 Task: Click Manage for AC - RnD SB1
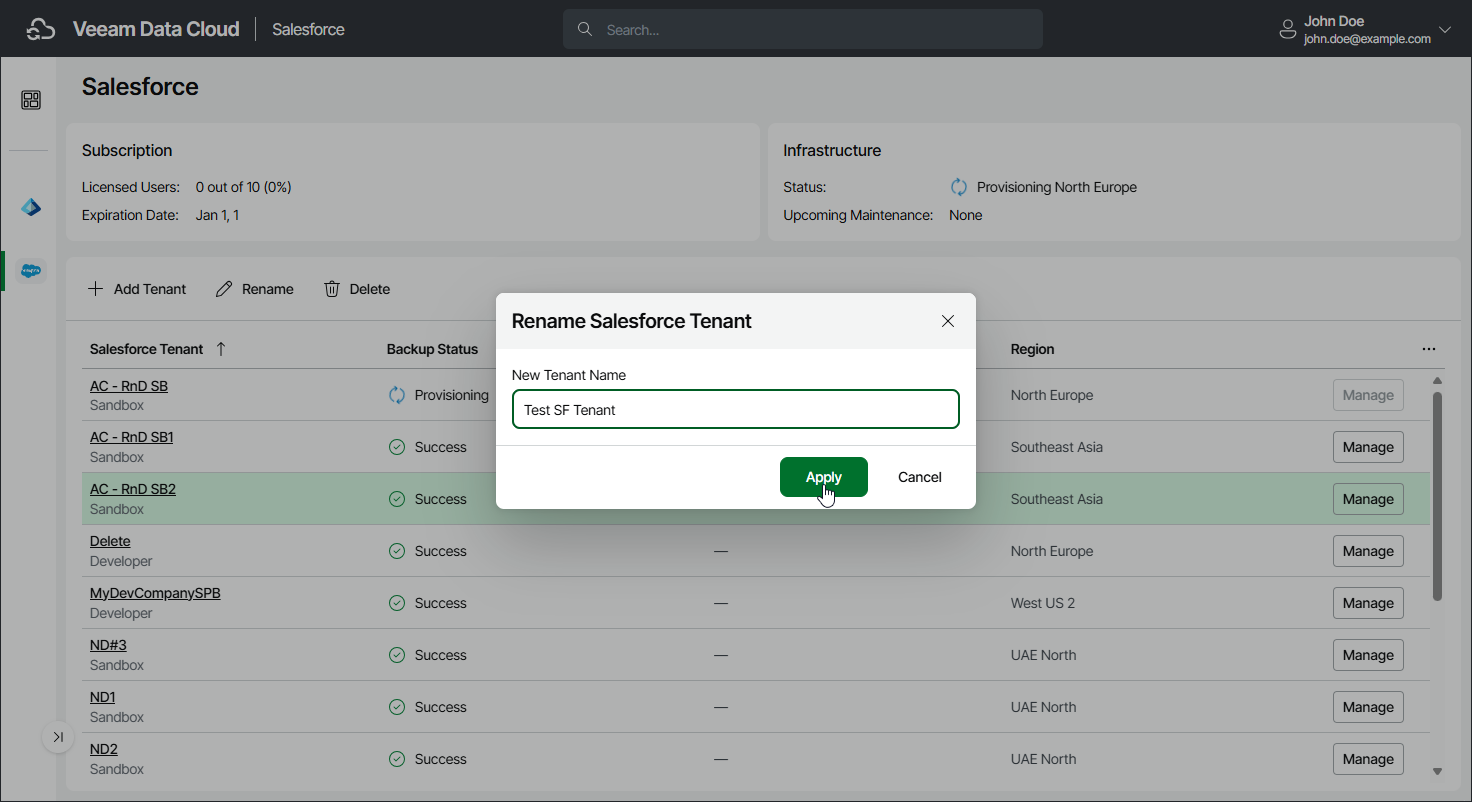point(1368,447)
